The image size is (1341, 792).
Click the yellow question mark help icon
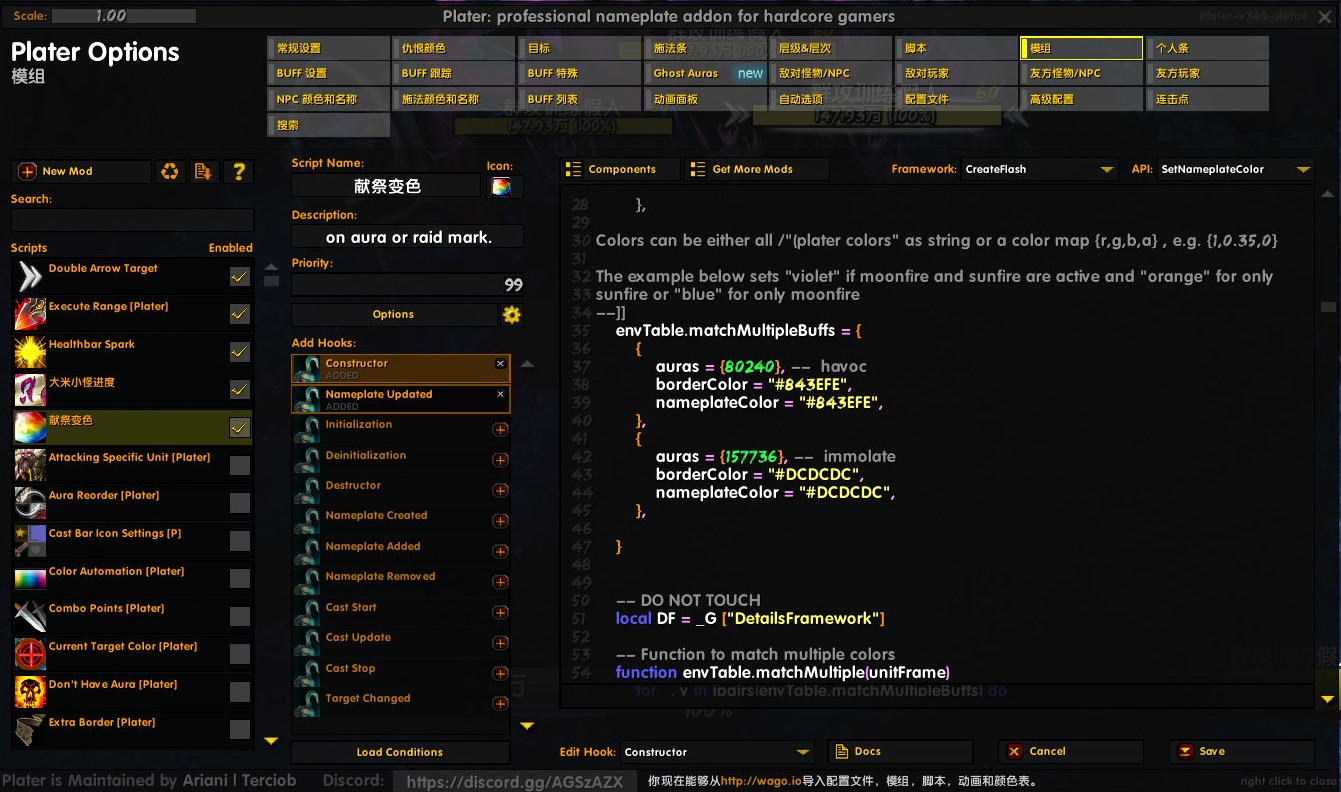[239, 172]
